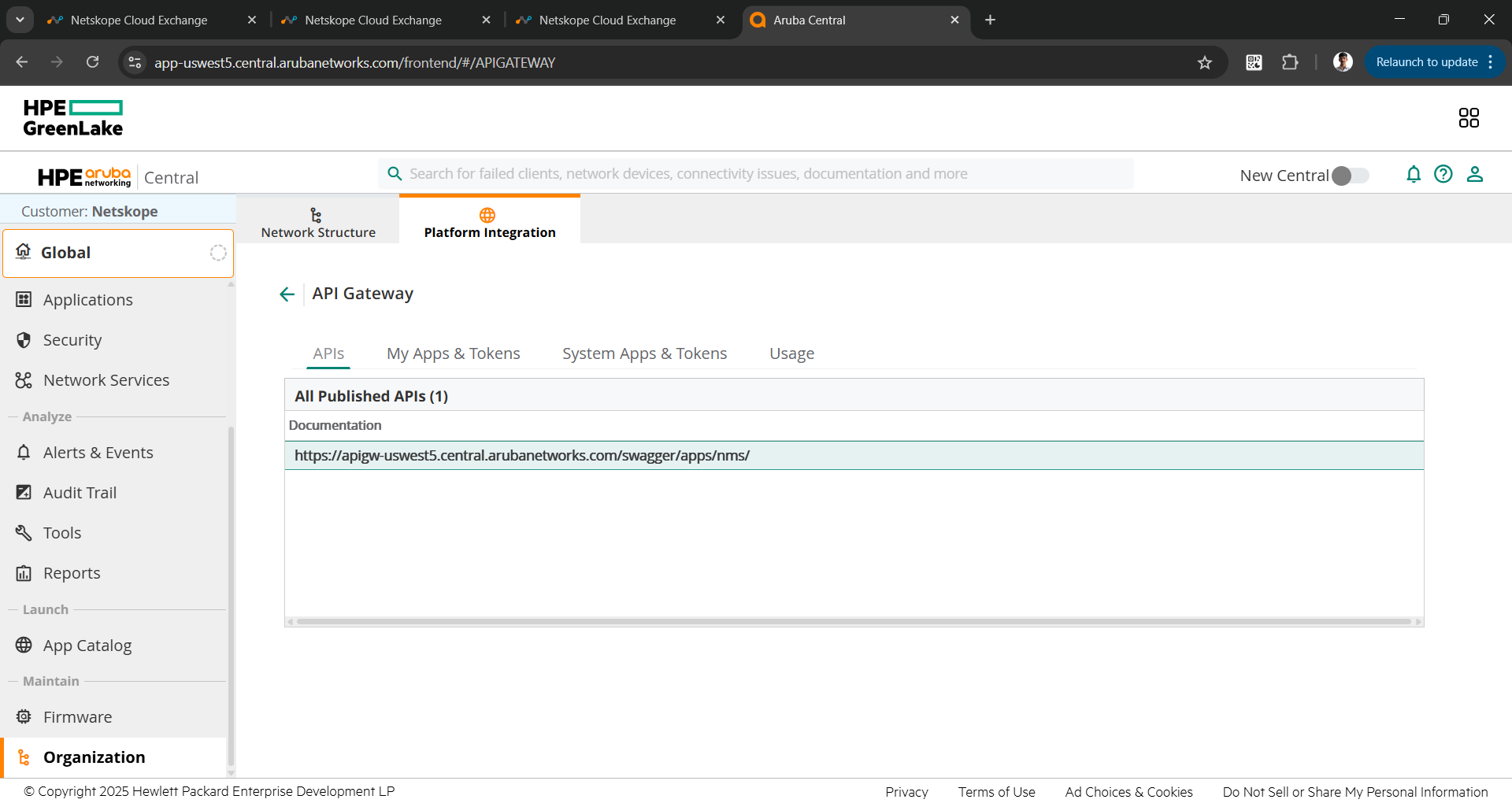Open the browser extensions puzzle icon
1512x803 pixels.
(1290, 62)
